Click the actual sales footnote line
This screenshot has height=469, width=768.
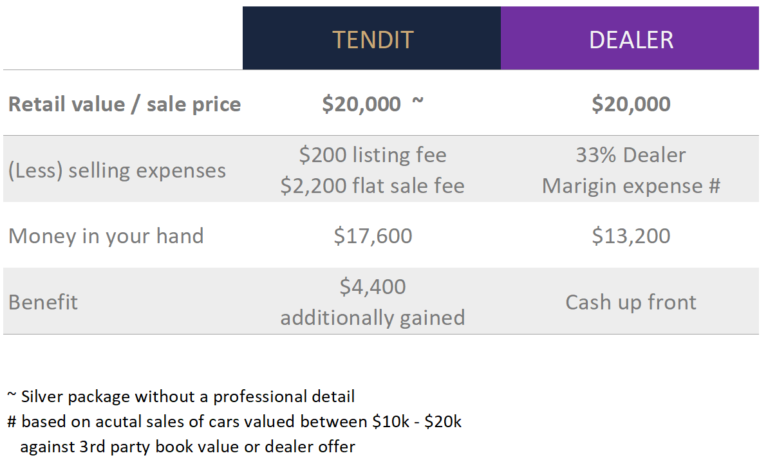[234, 422]
